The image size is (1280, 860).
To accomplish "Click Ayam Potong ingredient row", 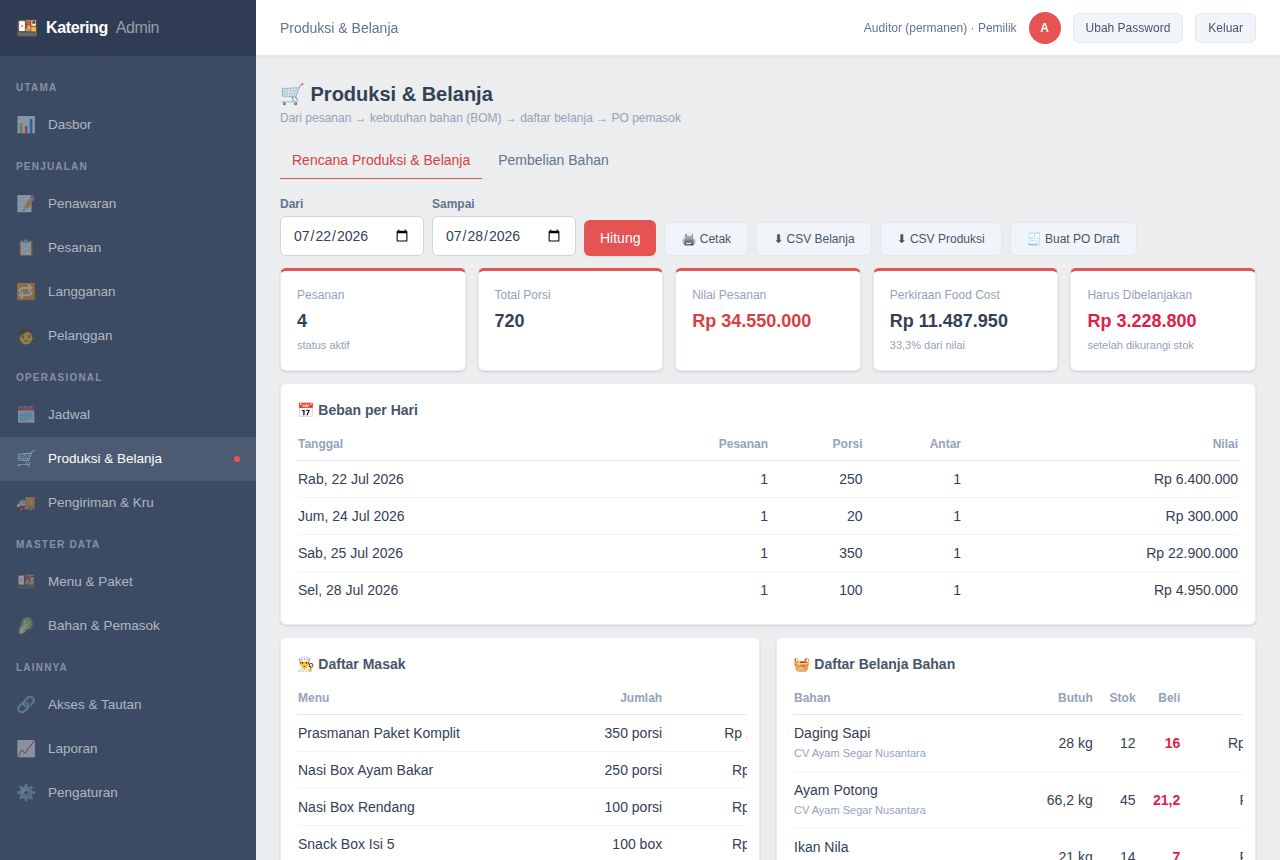I will point(1018,800).
